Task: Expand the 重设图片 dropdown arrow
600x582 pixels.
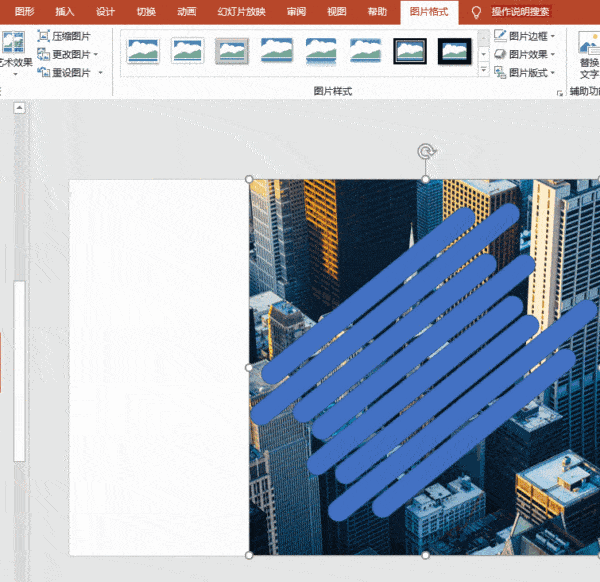Action: coord(101,72)
